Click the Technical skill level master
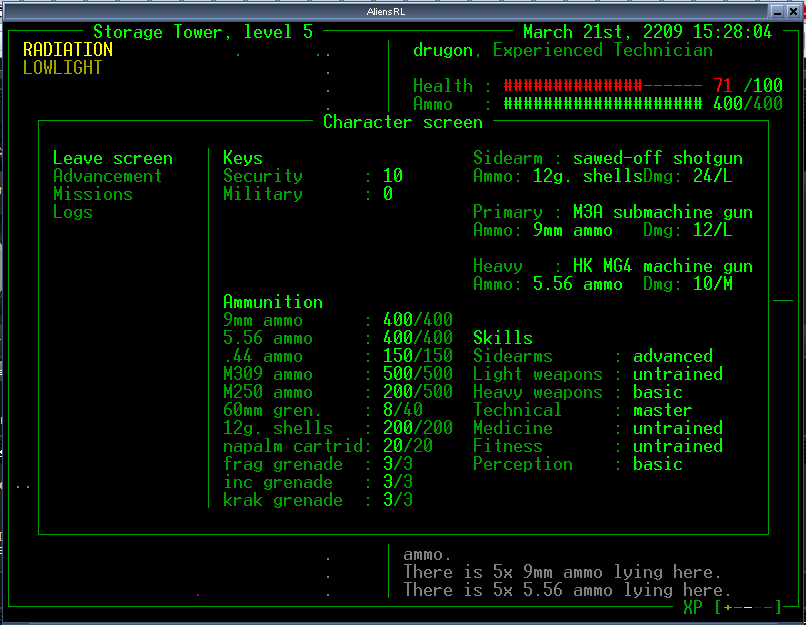This screenshot has width=806, height=625. (x=663, y=410)
